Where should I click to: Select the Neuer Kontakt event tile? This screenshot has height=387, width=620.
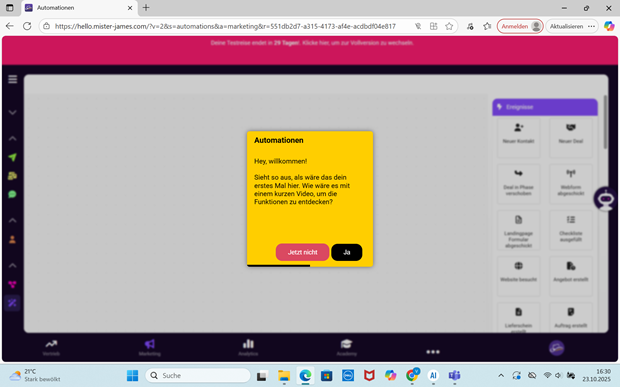pos(518,137)
